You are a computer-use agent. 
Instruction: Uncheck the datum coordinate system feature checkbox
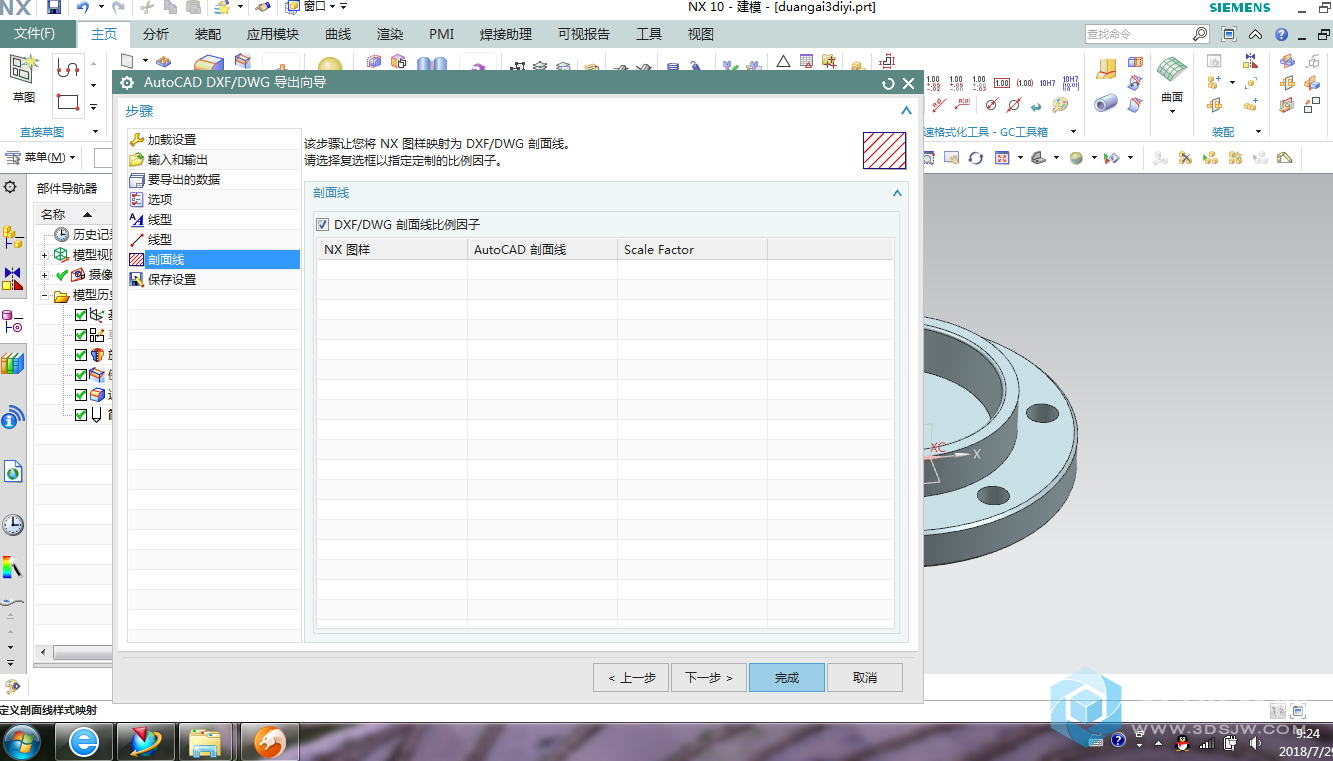81,315
